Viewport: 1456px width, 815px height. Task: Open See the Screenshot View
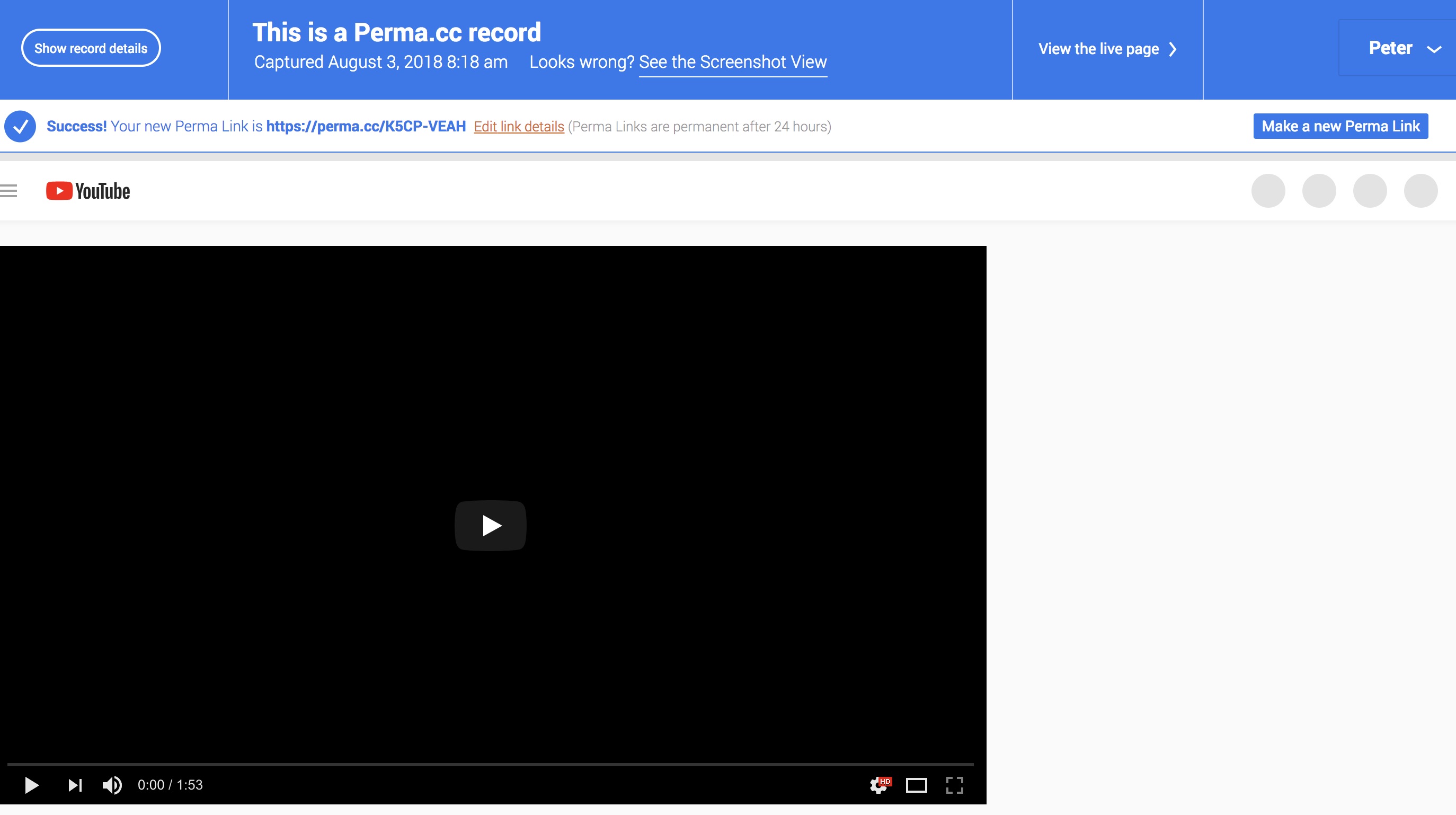point(733,62)
